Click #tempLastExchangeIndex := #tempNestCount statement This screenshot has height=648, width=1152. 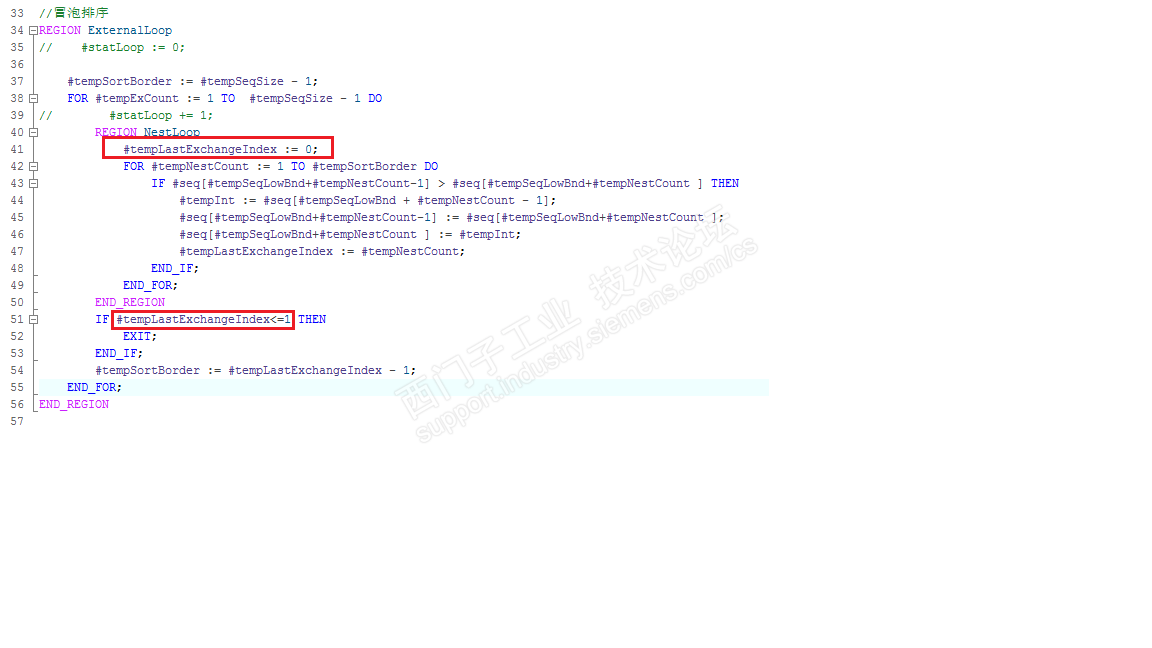click(x=322, y=251)
